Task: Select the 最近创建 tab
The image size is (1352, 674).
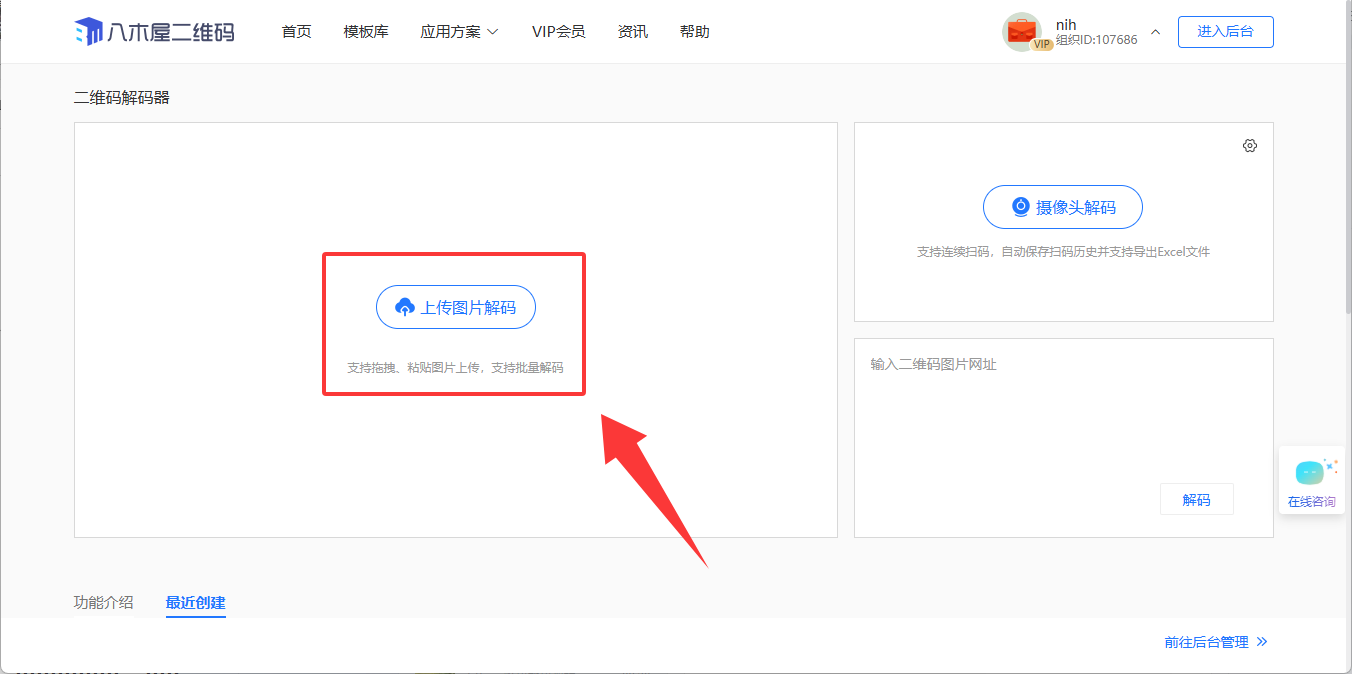Action: point(195,602)
